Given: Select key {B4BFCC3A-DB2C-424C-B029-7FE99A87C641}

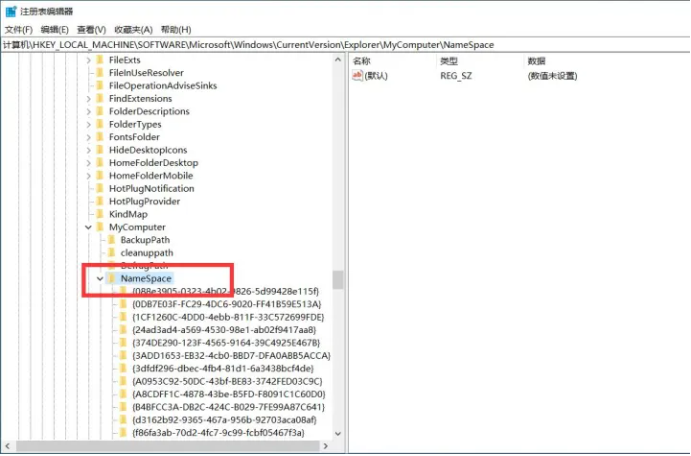Looking at the screenshot, I should coord(228,407).
